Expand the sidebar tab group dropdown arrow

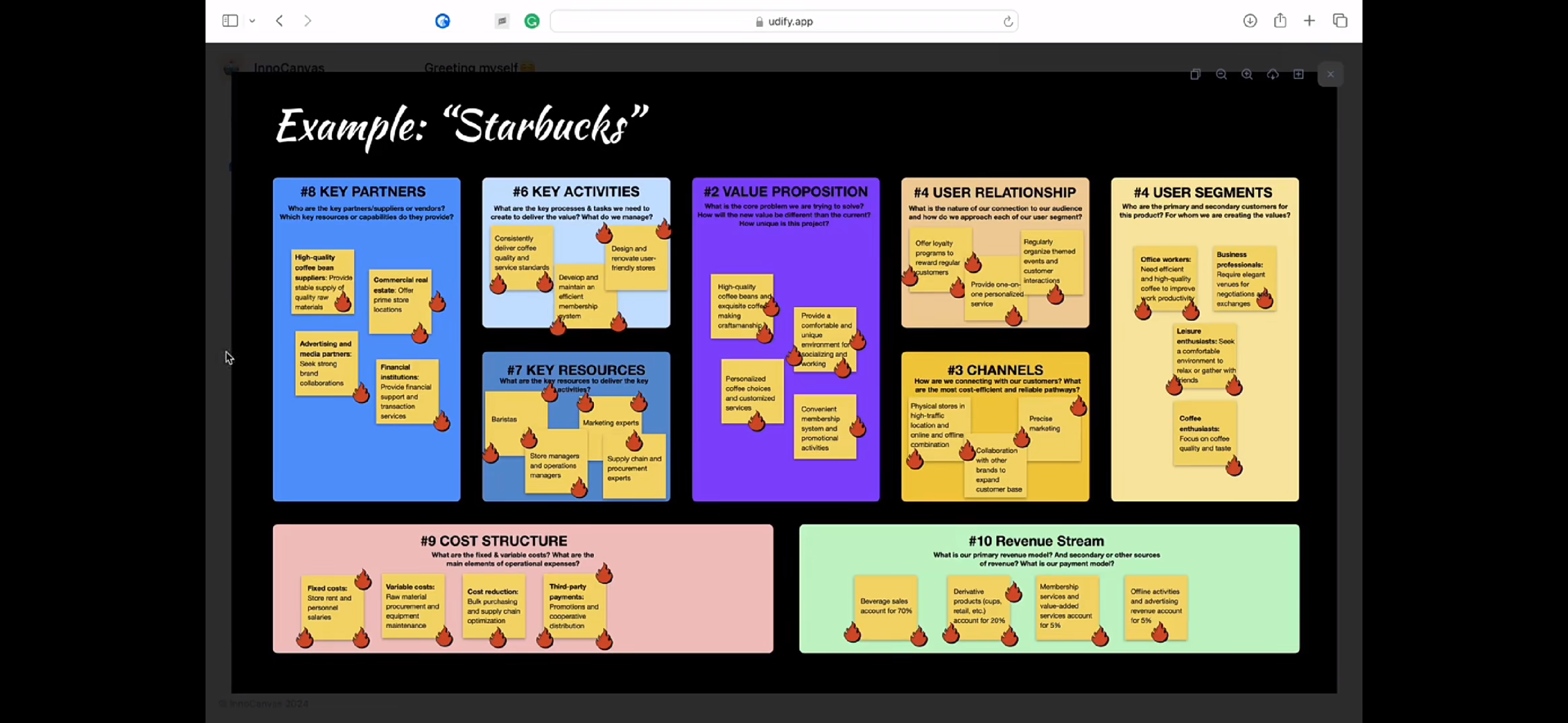pyautogui.click(x=252, y=21)
